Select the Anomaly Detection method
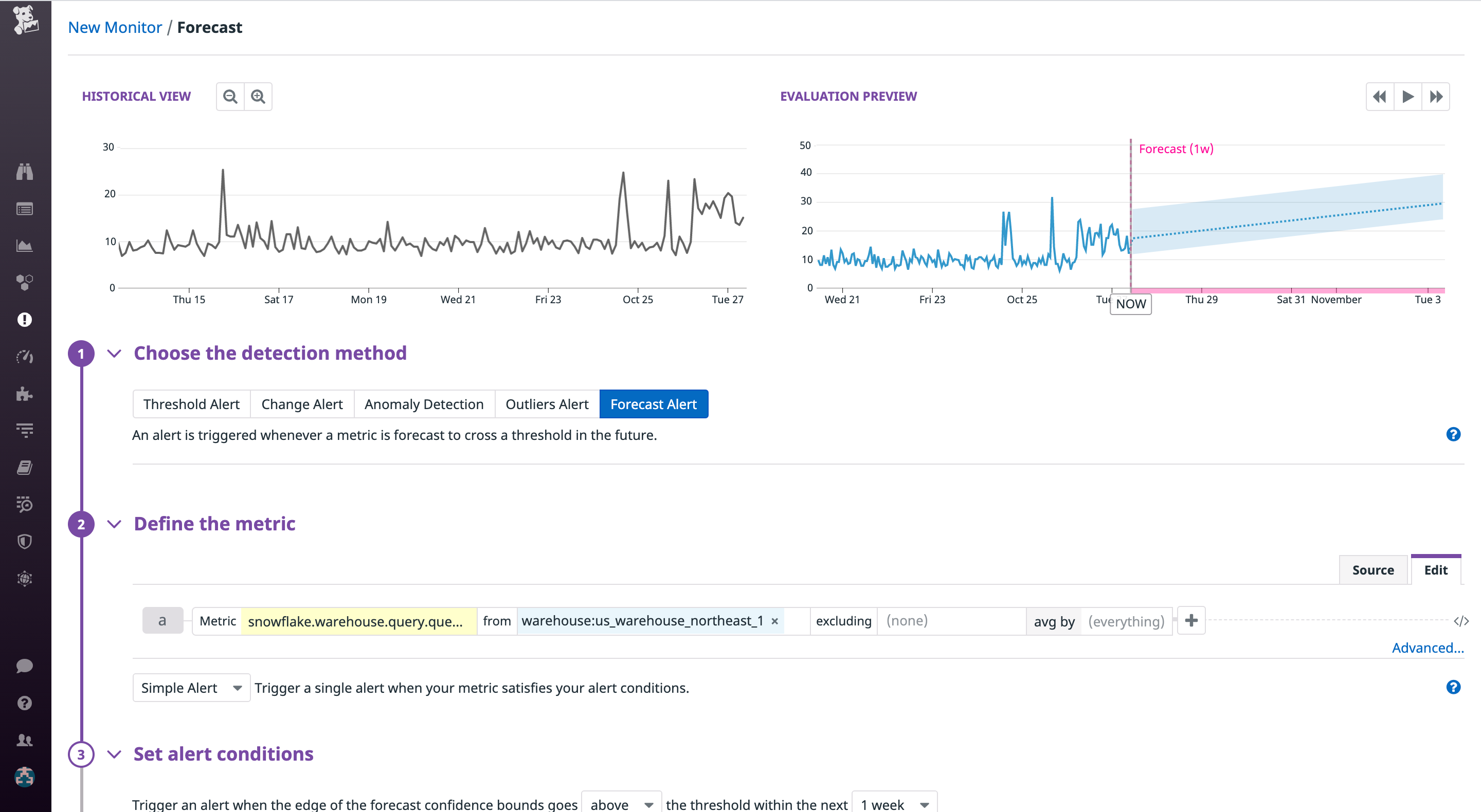1481x812 pixels. tap(424, 404)
